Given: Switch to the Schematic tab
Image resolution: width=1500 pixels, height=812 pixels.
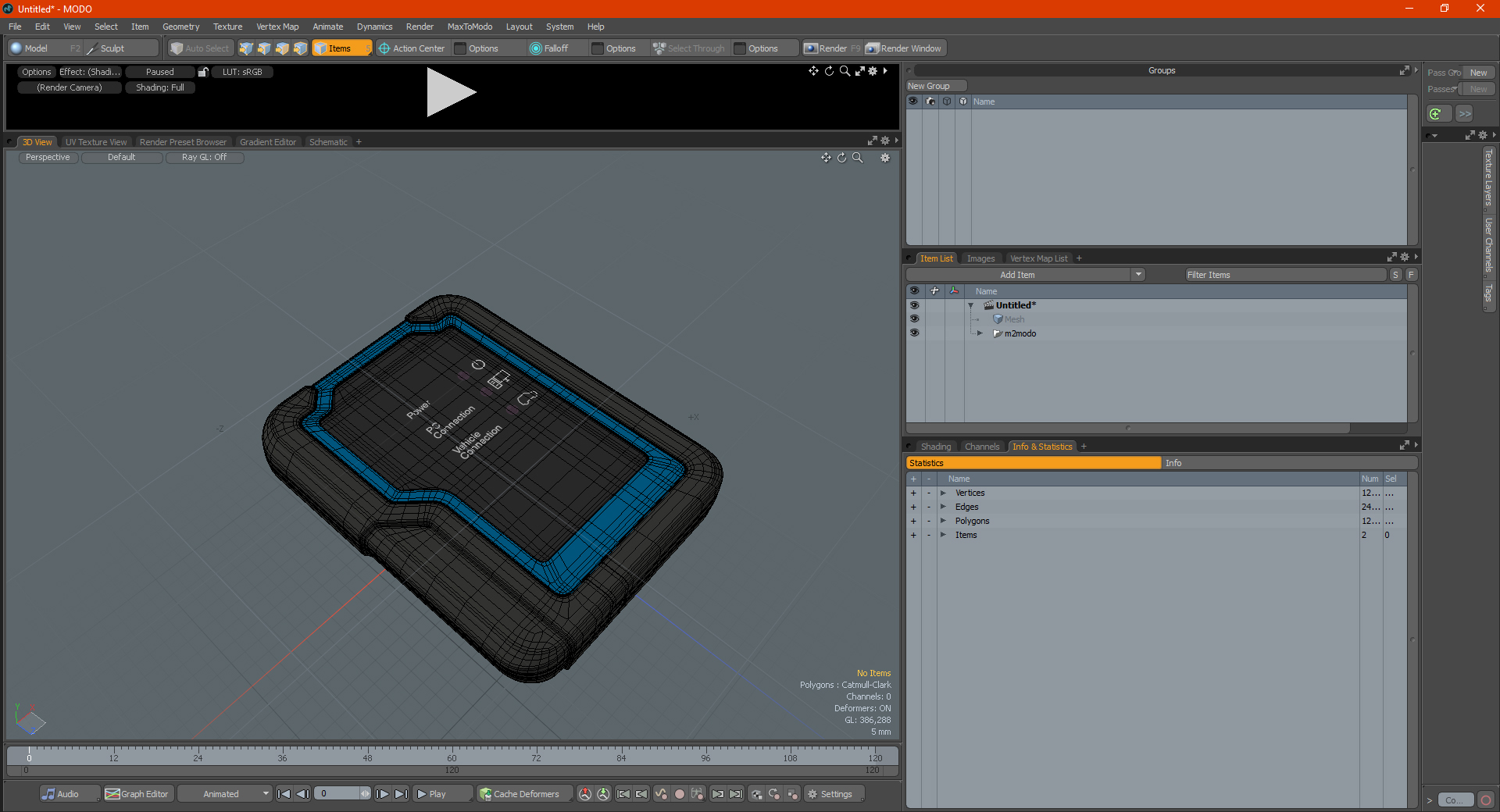Looking at the screenshot, I should (x=328, y=142).
